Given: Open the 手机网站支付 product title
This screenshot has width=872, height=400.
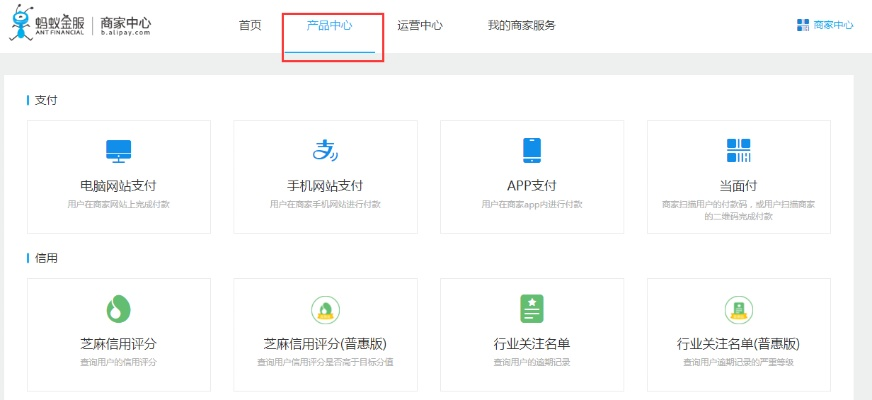Looking at the screenshot, I should tap(325, 186).
